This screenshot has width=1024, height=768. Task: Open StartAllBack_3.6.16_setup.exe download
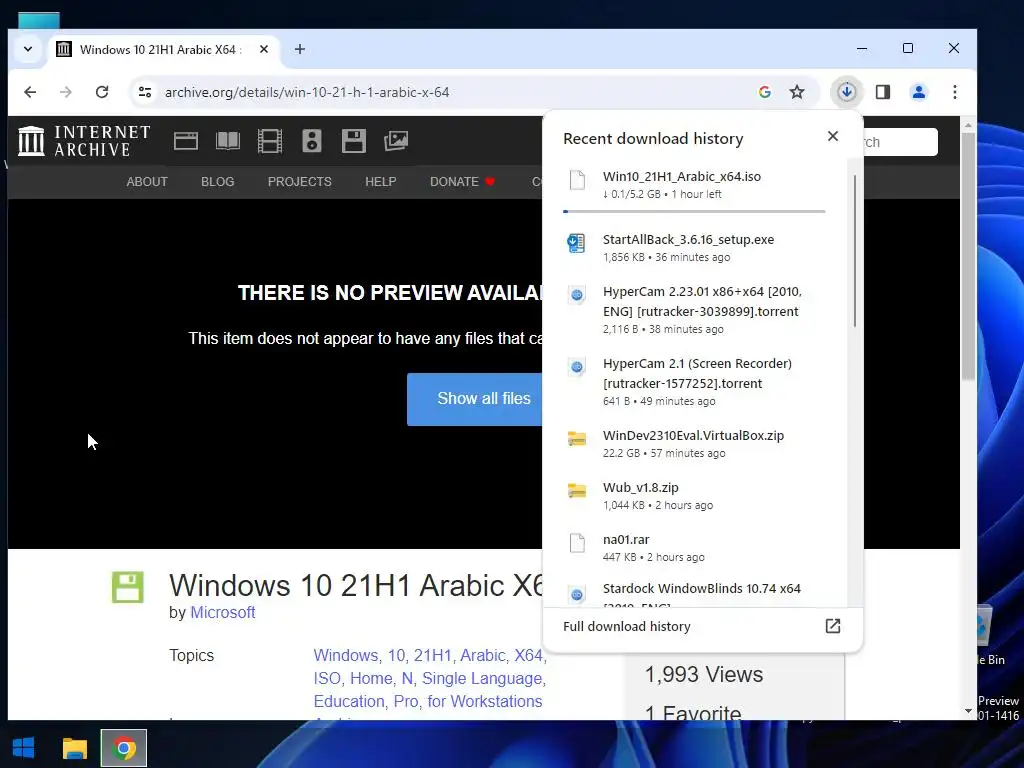tap(694, 248)
